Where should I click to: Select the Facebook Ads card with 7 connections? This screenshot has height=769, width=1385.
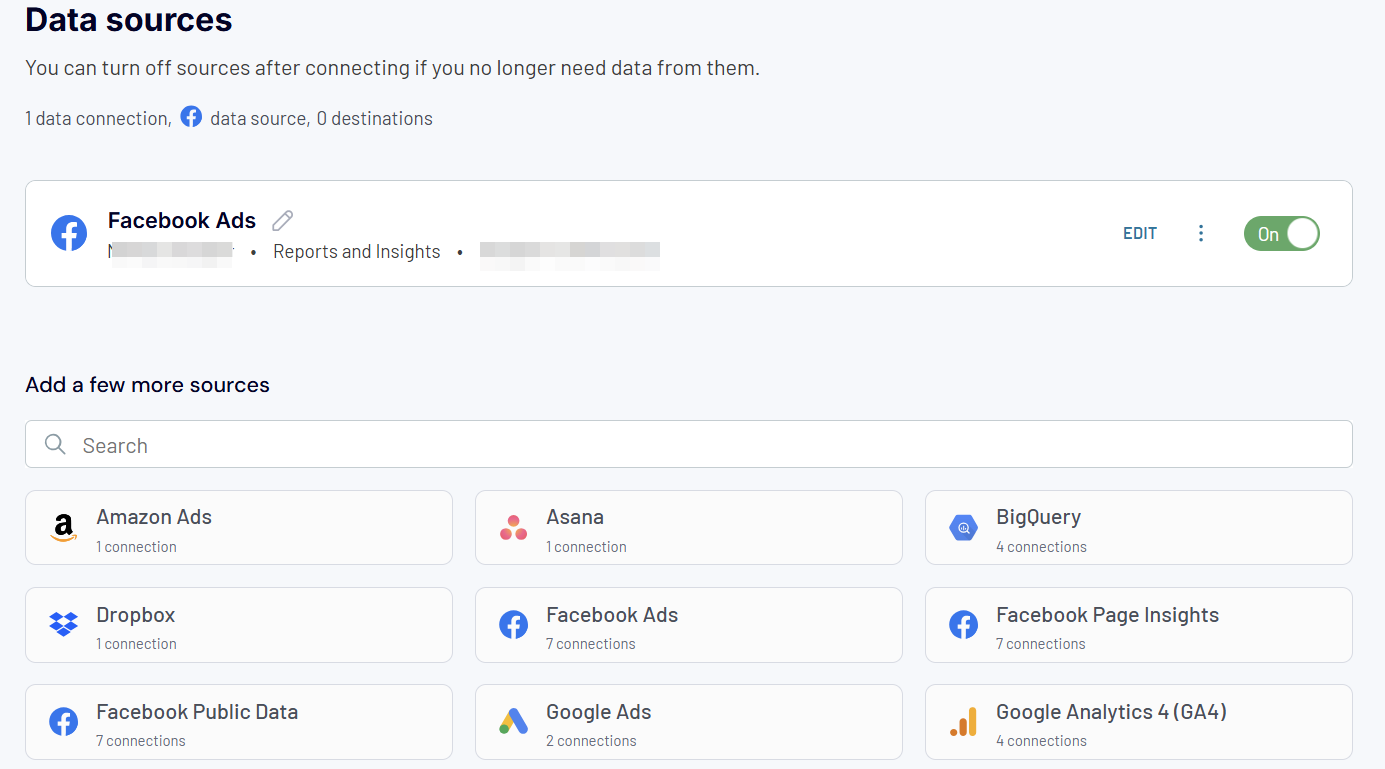tap(689, 625)
